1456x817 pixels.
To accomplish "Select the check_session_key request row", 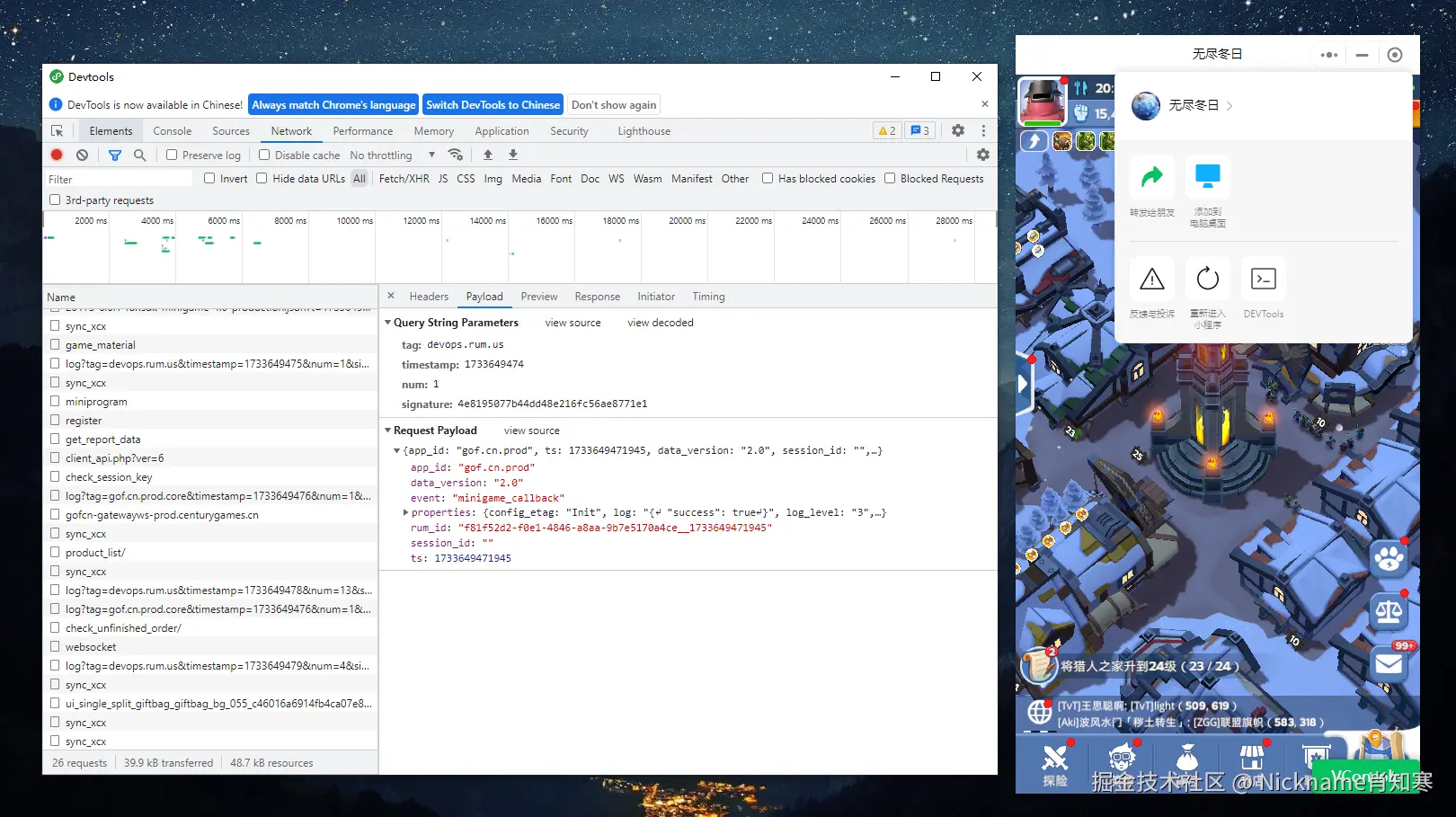I will [x=210, y=477].
